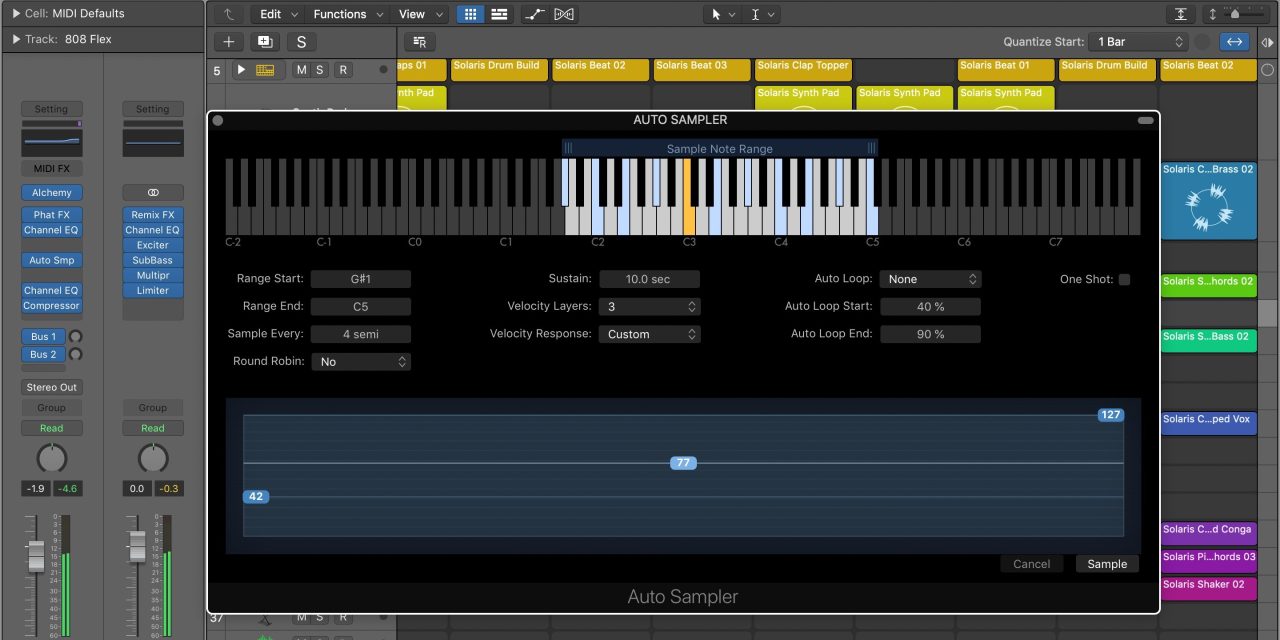Image resolution: width=1280 pixels, height=640 pixels.
Task: Click the Cancel button
Action: tap(1031, 564)
